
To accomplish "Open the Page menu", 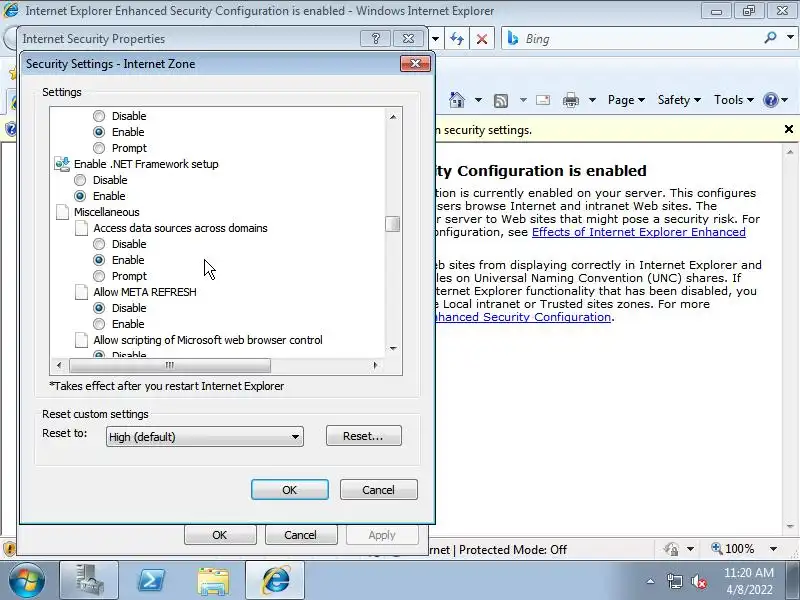I will (x=626, y=100).
